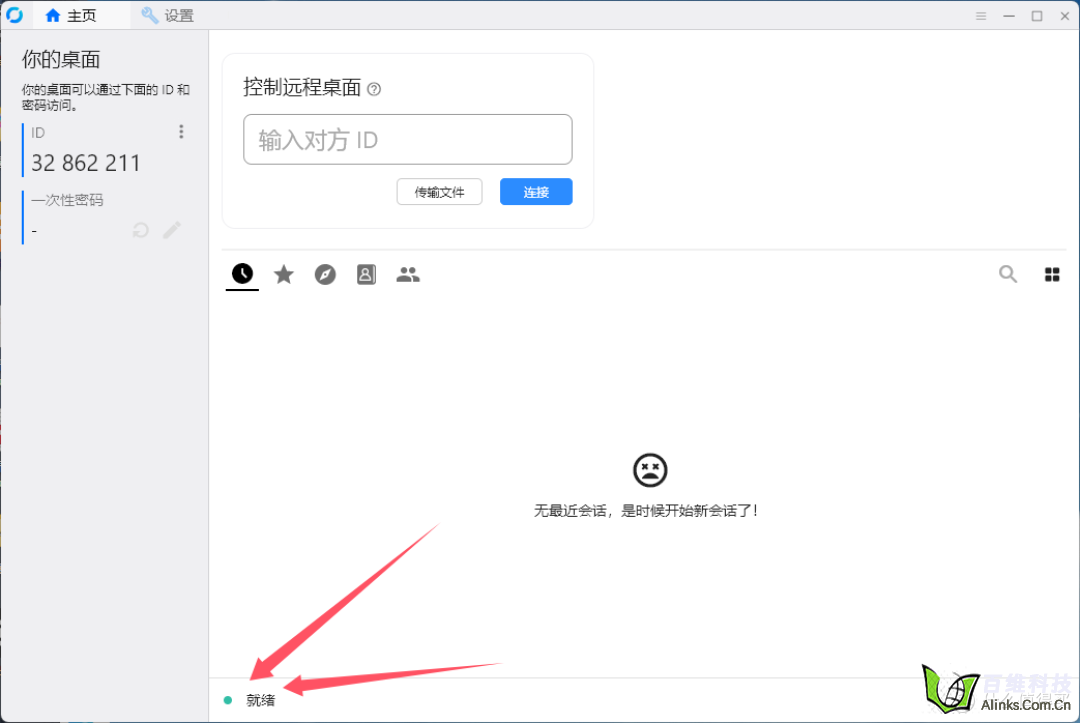Focus the 输入对方 ID input field
Screen dimensions: 1080x723
[407, 140]
